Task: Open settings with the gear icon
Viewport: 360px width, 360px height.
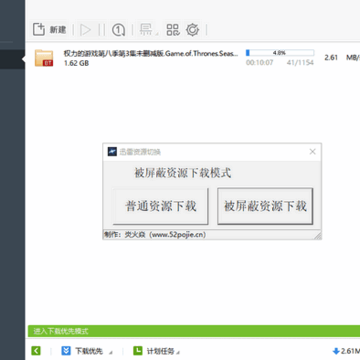Action: [192, 30]
